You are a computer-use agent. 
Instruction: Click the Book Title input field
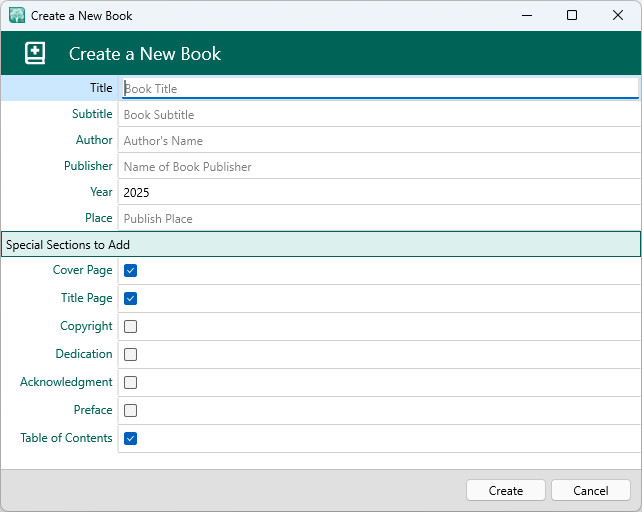[378, 88]
